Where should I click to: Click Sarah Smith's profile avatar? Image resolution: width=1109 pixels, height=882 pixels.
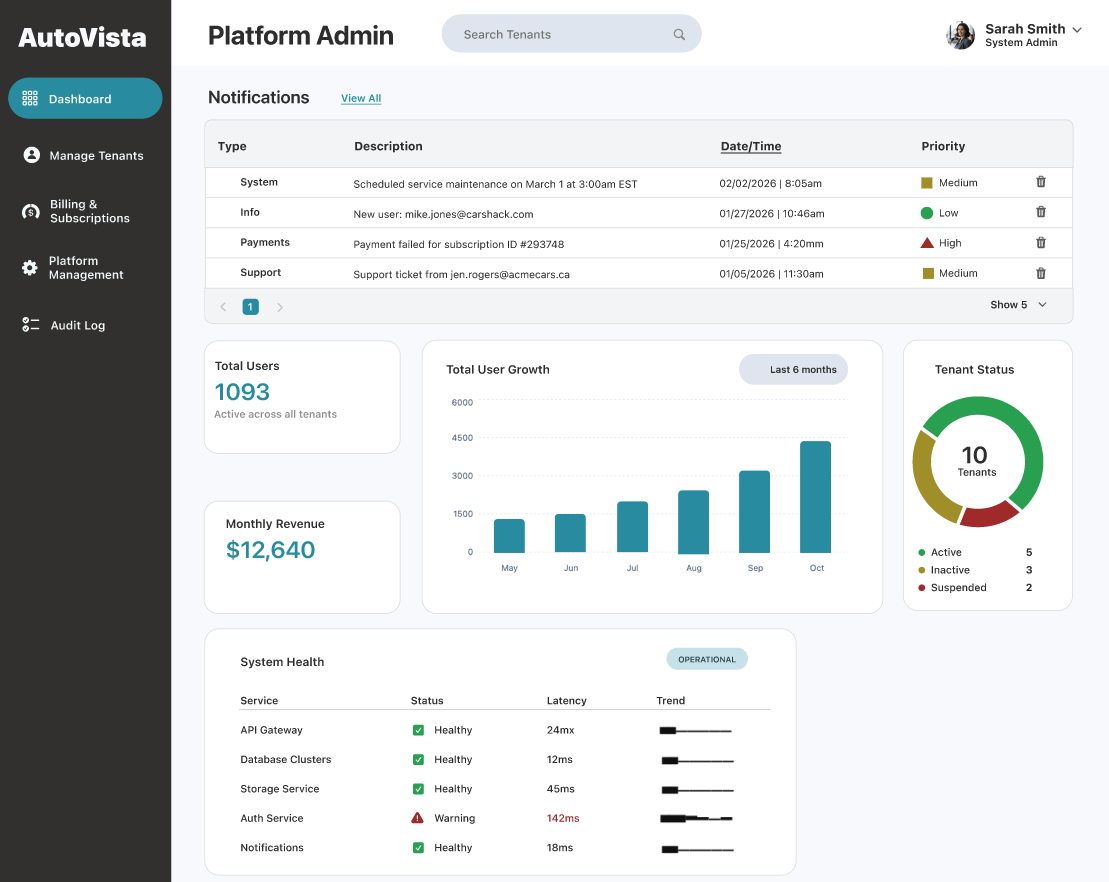[960, 35]
